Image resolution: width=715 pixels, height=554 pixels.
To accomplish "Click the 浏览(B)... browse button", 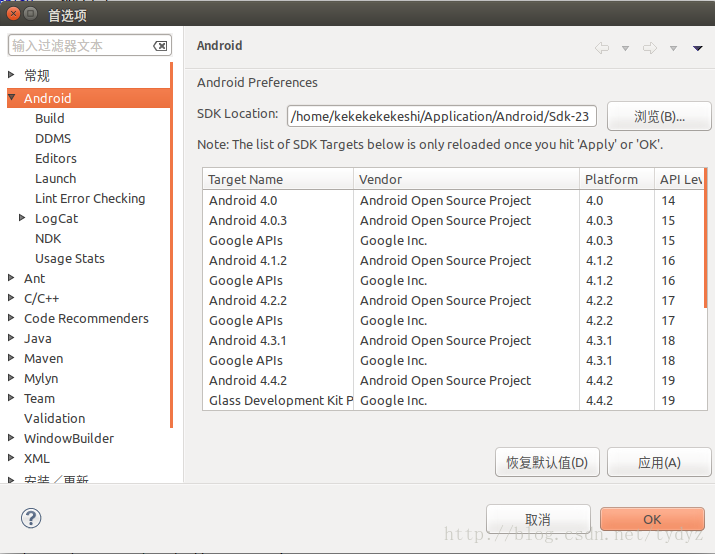I will (x=659, y=116).
